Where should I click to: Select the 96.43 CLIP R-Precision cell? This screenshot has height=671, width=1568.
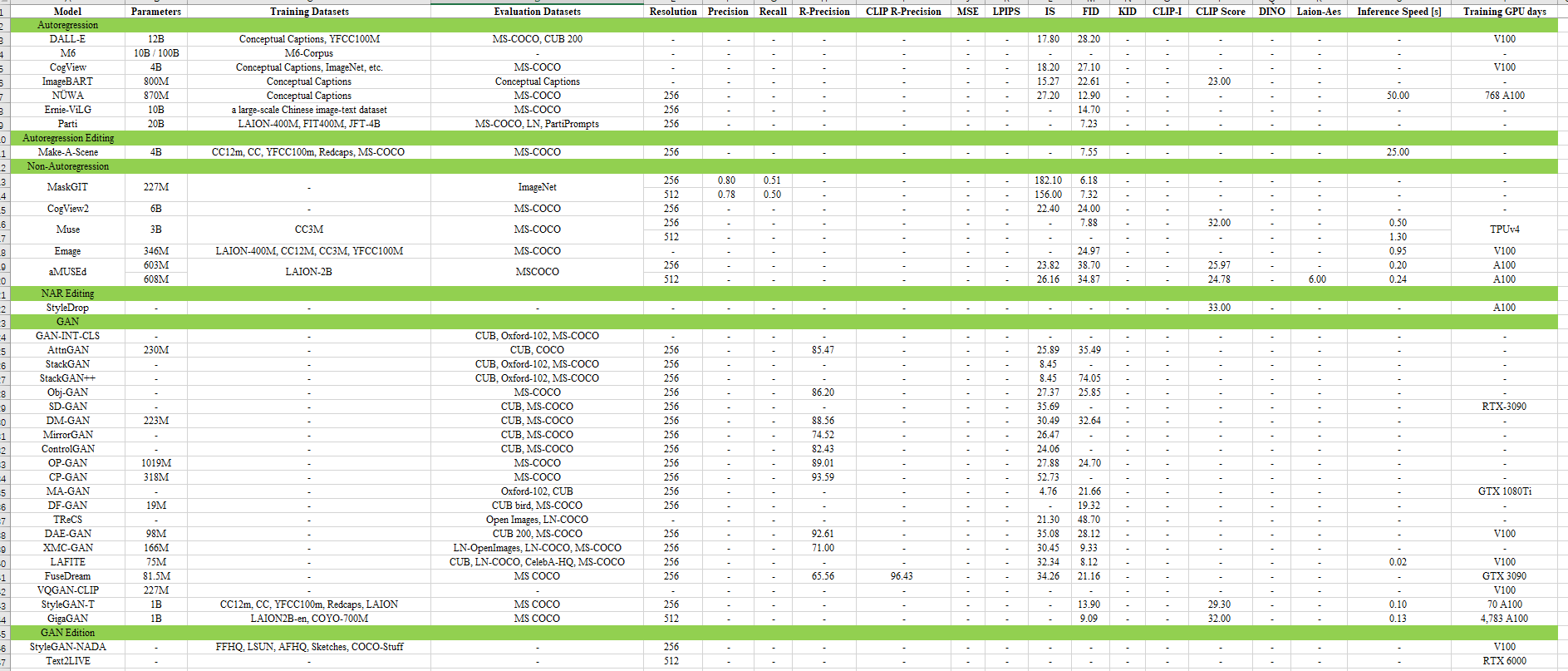coord(902,576)
